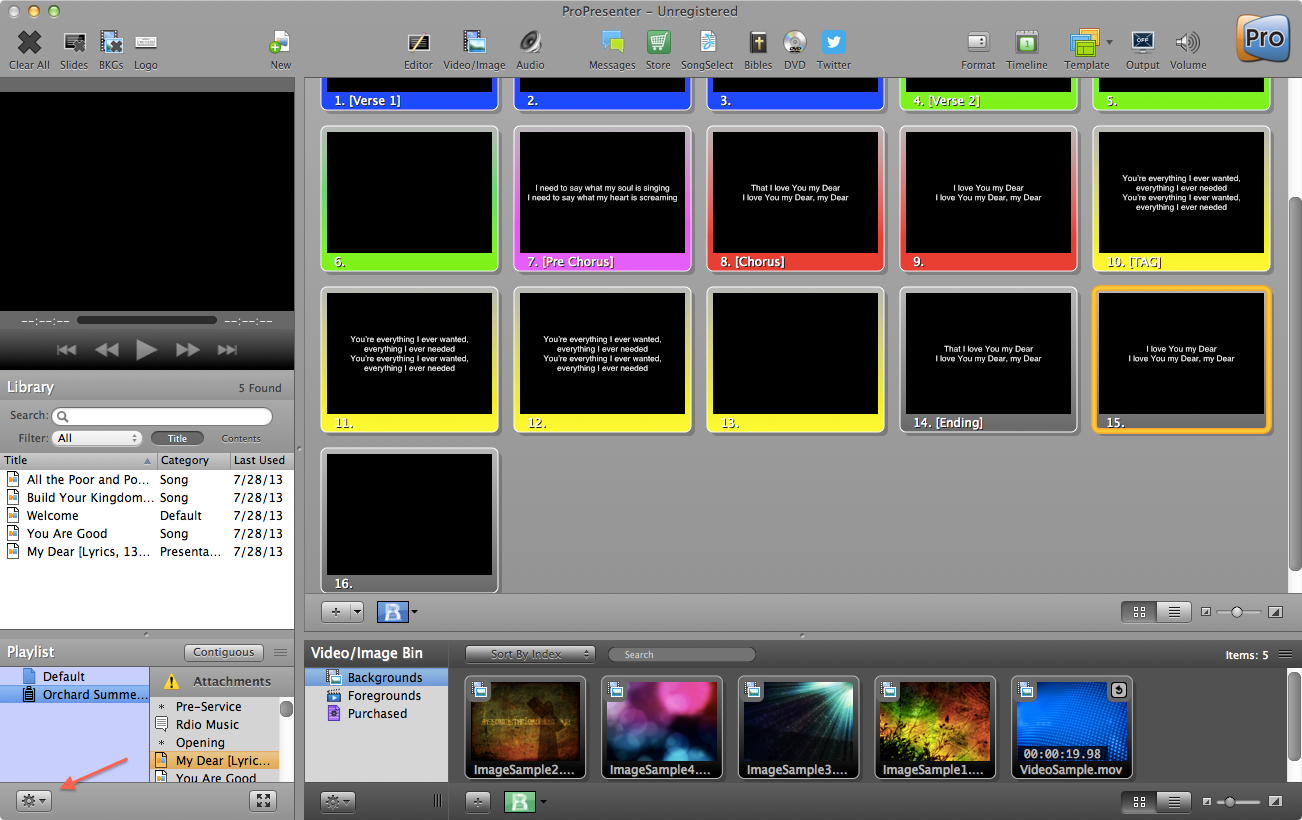Toggle the Video/Image toolbar icon
1302x820 pixels.
[x=474, y=42]
